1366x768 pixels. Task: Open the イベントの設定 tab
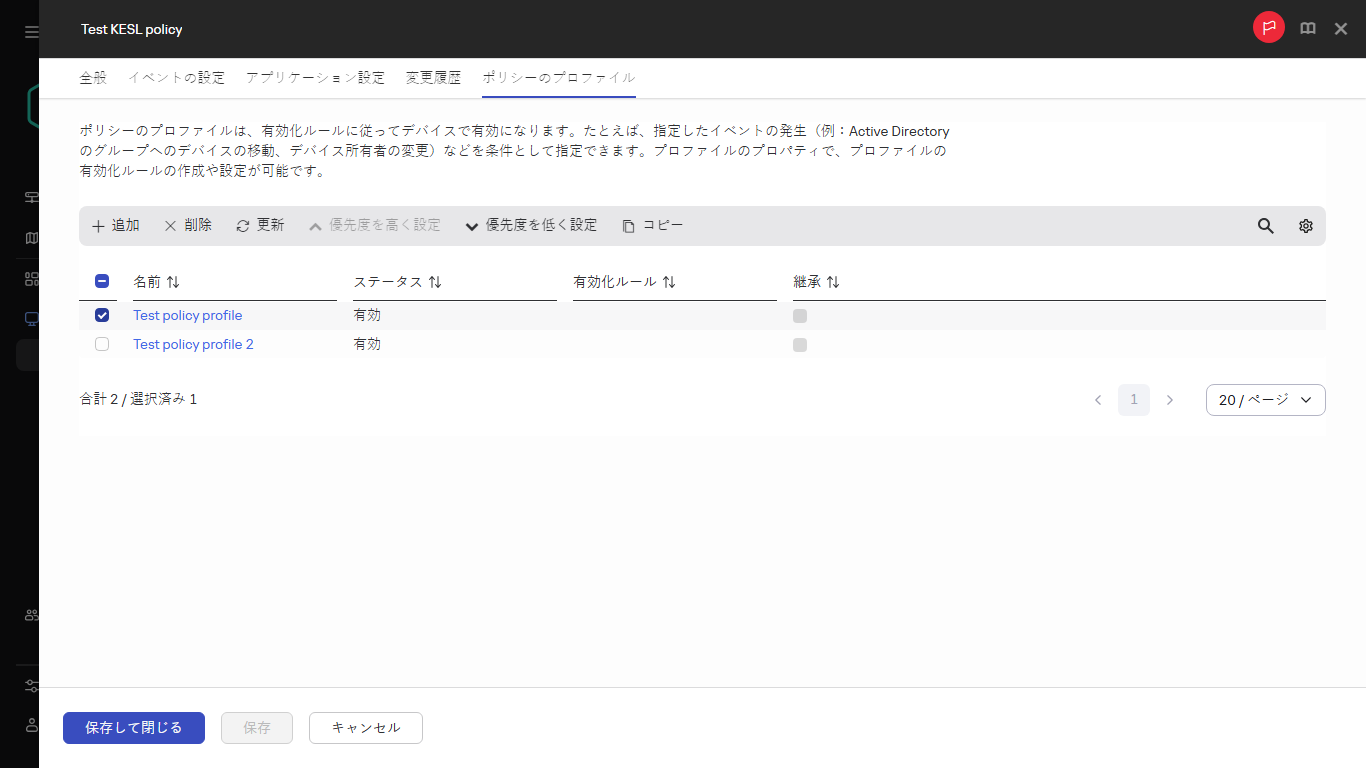[176, 76]
